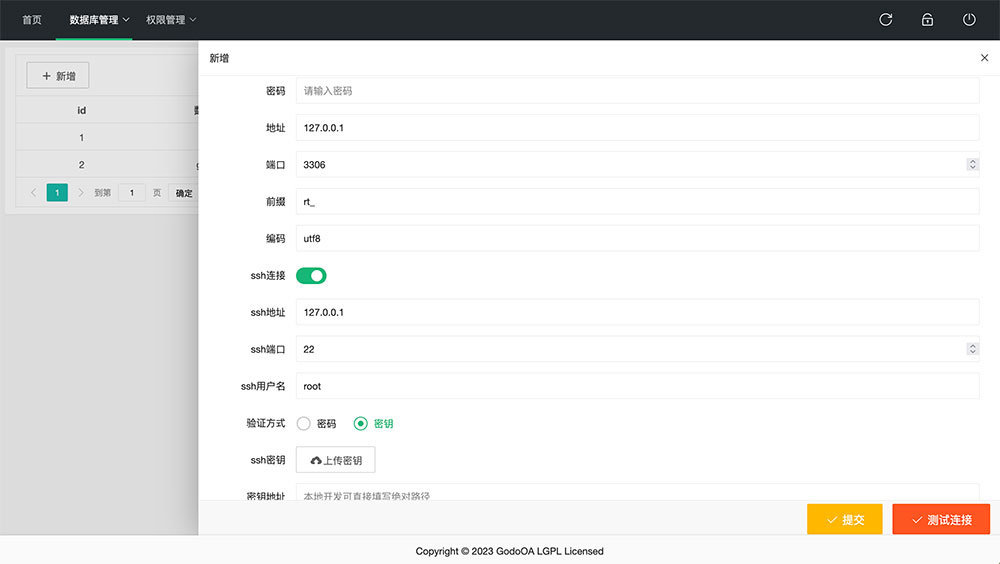Click the refresh icon in top bar
The height and width of the screenshot is (564, 1000).
coord(885,20)
